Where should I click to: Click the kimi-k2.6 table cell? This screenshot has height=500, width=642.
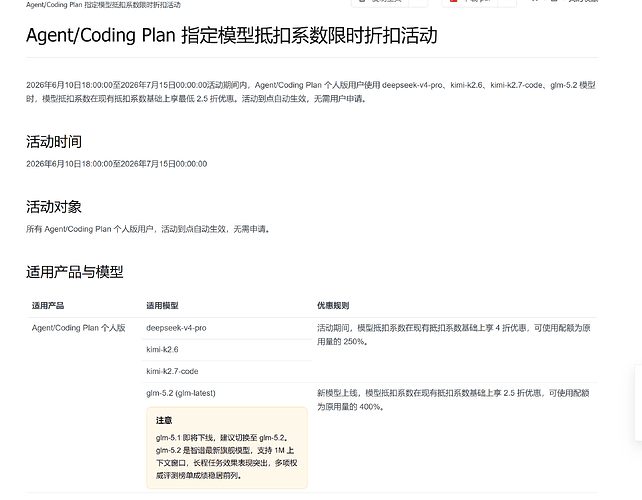pyautogui.click(x=162, y=349)
